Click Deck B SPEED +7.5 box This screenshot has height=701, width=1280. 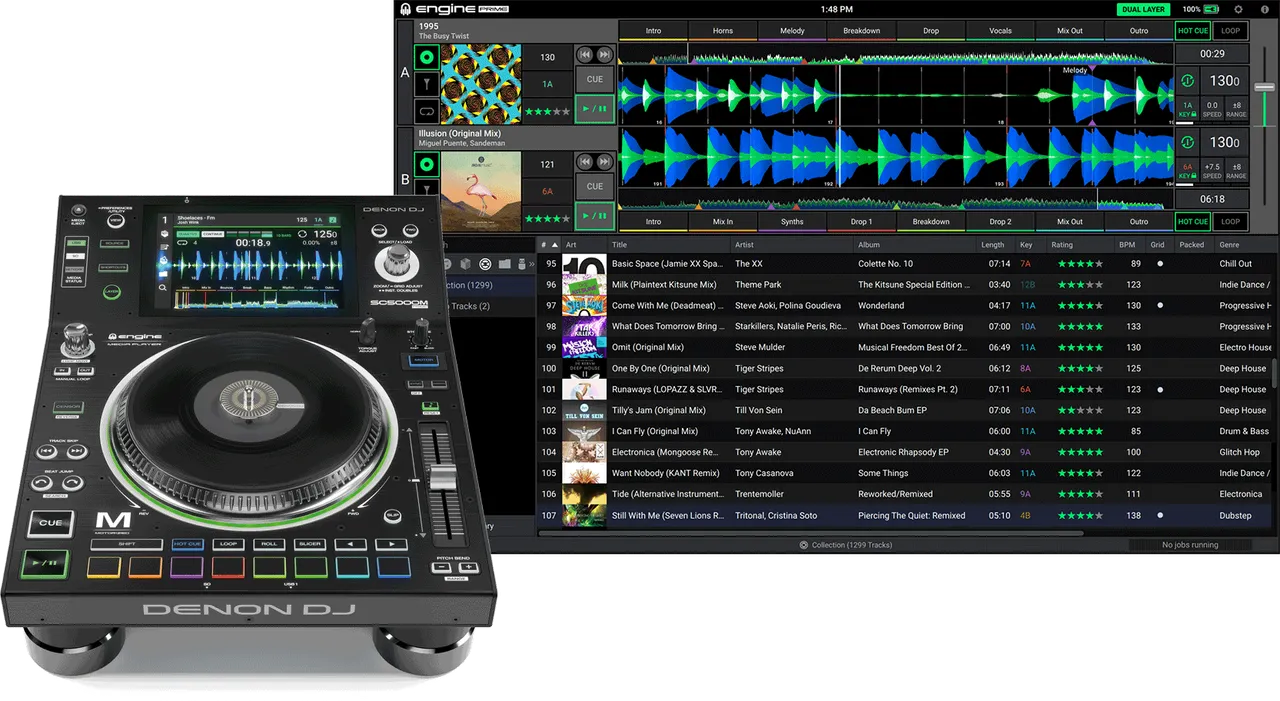point(1212,171)
